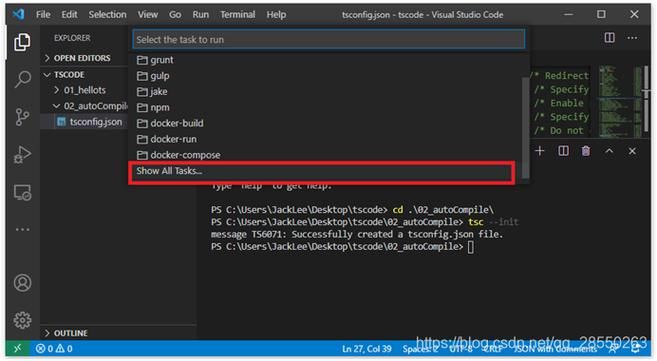Split the editor to the right
Image resolution: width=657 pixels, height=361 pixels.
pyautogui.click(x=610, y=38)
